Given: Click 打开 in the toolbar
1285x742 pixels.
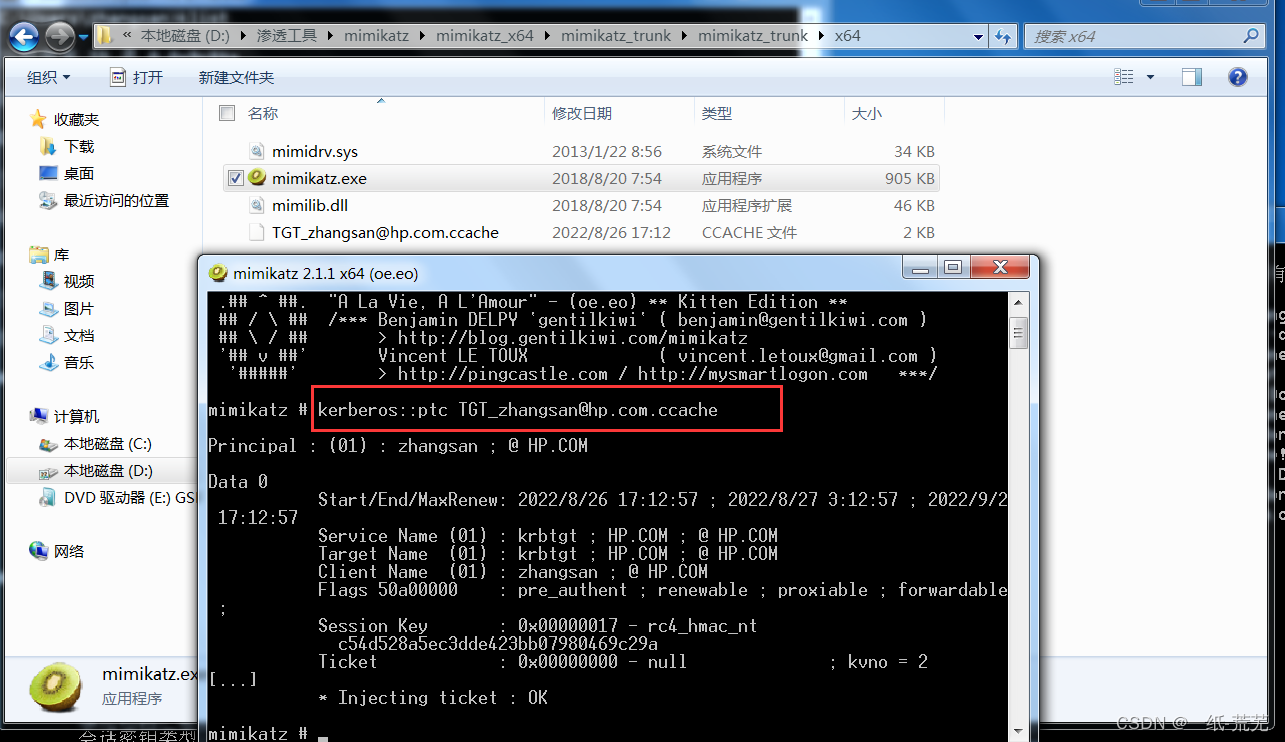Looking at the screenshot, I should coord(137,77).
